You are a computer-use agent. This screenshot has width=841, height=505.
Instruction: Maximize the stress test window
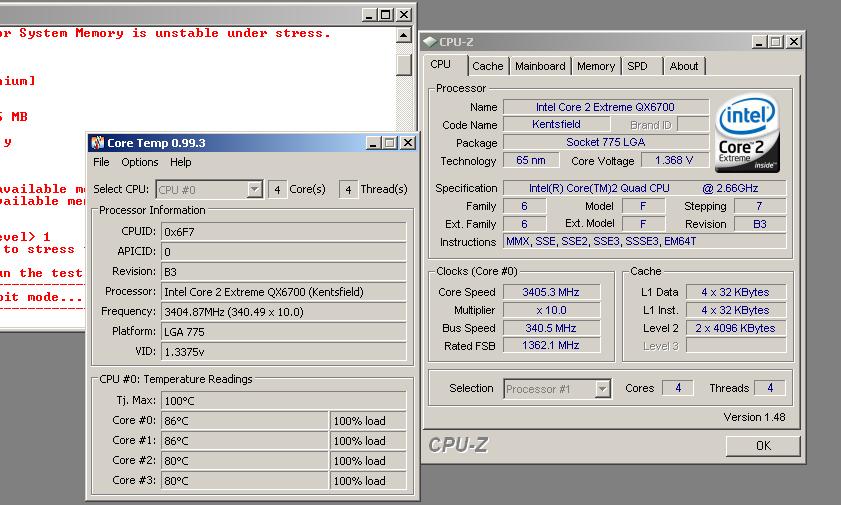click(386, 15)
